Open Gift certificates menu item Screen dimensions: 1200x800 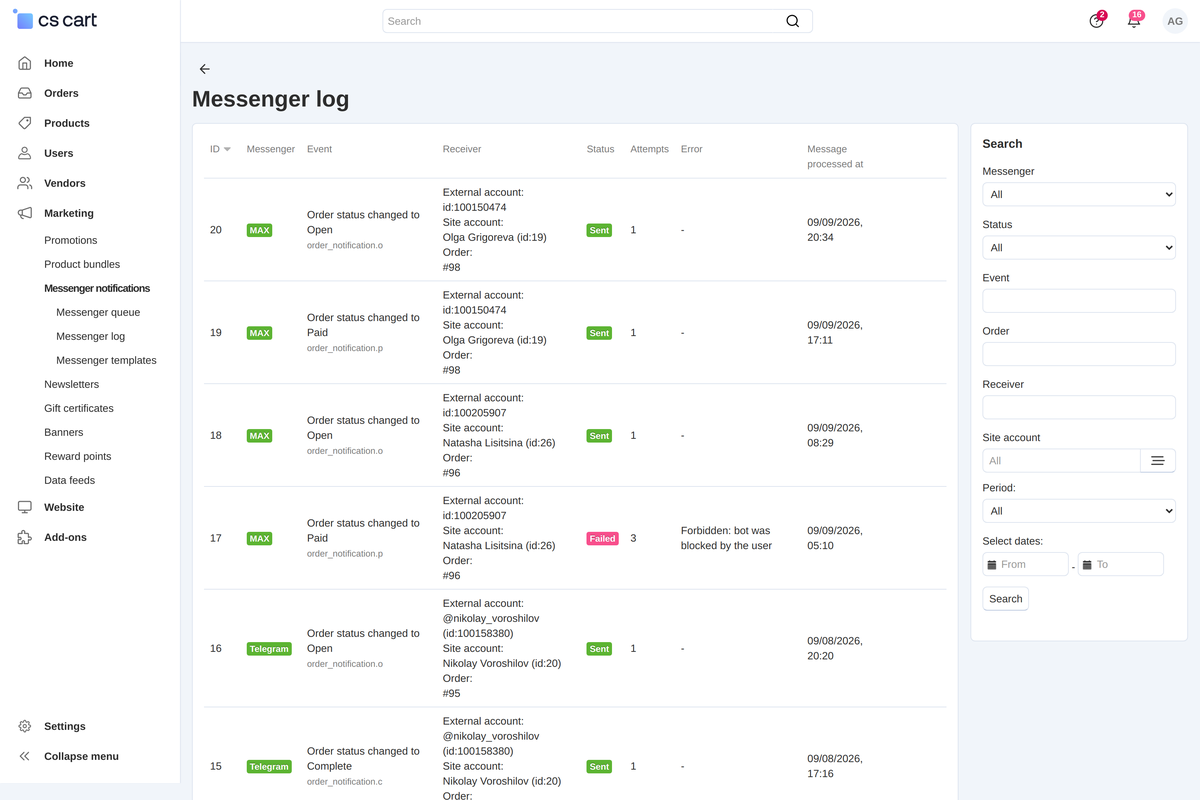(x=79, y=408)
